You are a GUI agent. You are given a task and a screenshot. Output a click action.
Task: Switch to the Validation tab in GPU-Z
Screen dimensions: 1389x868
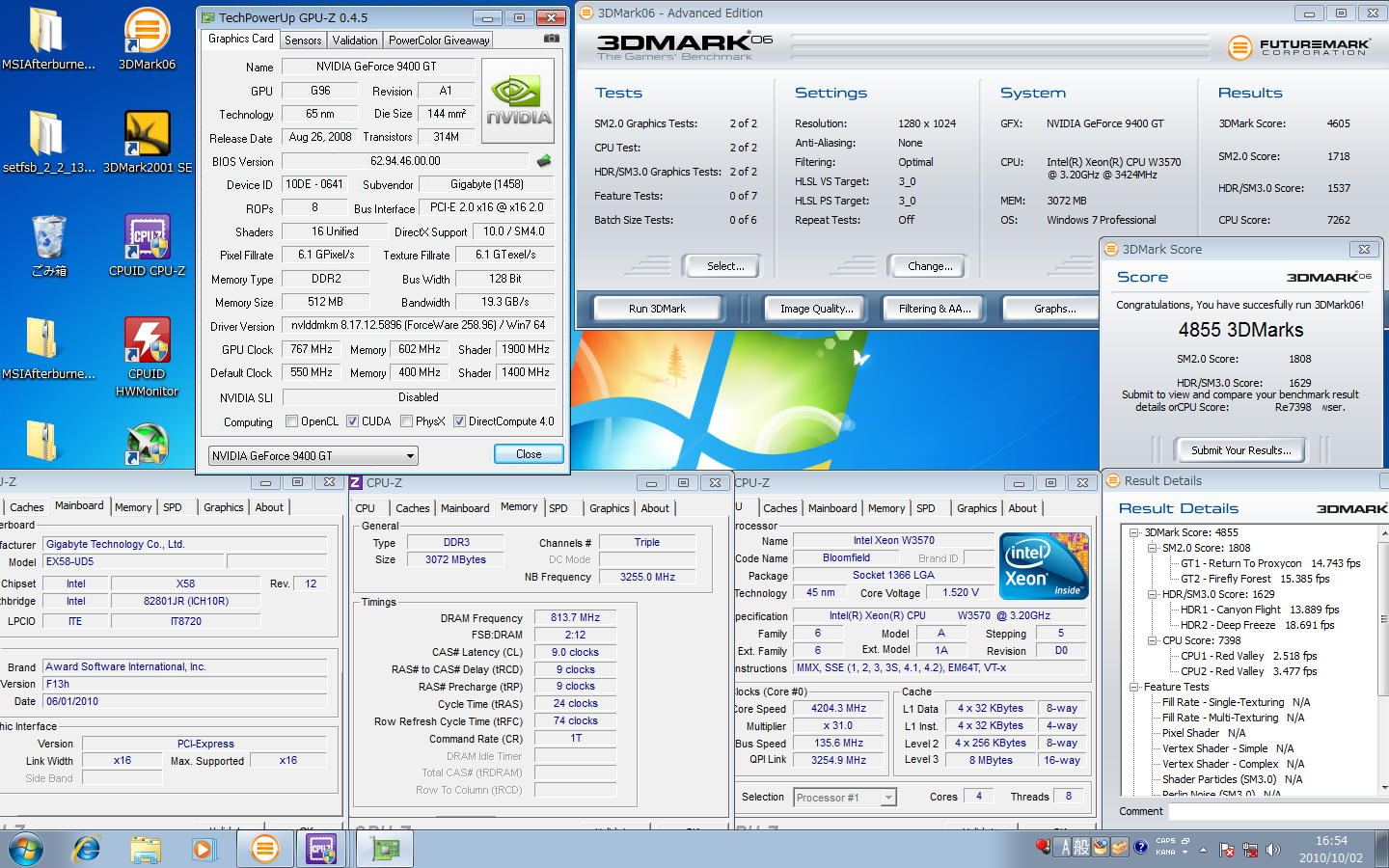[x=355, y=40]
